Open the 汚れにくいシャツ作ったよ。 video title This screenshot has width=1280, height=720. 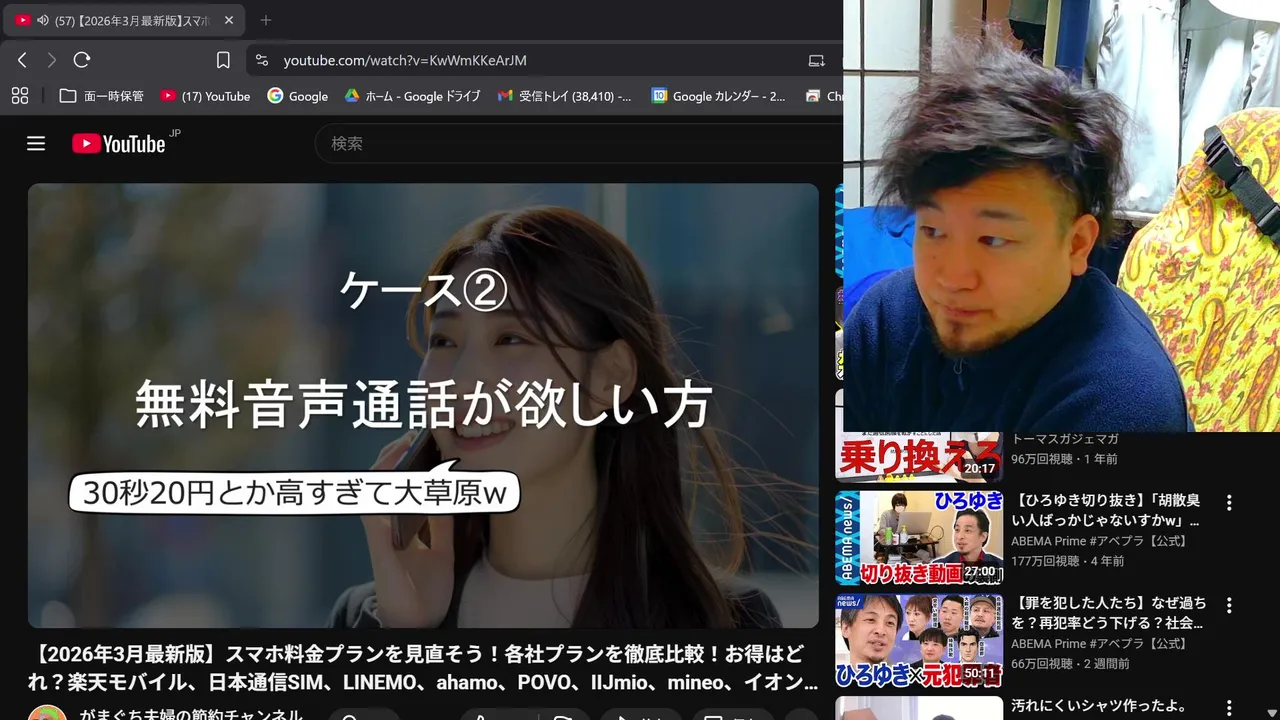click(x=1098, y=706)
